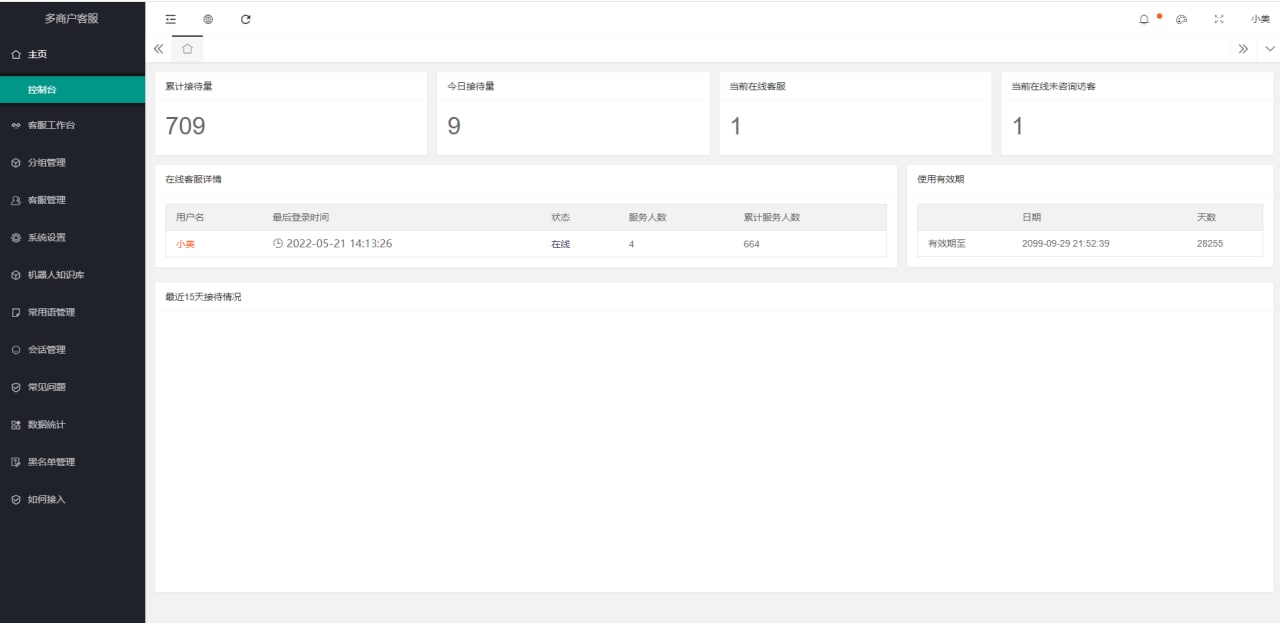Select the home tab icon
1280x623 pixels.
(187, 48)
